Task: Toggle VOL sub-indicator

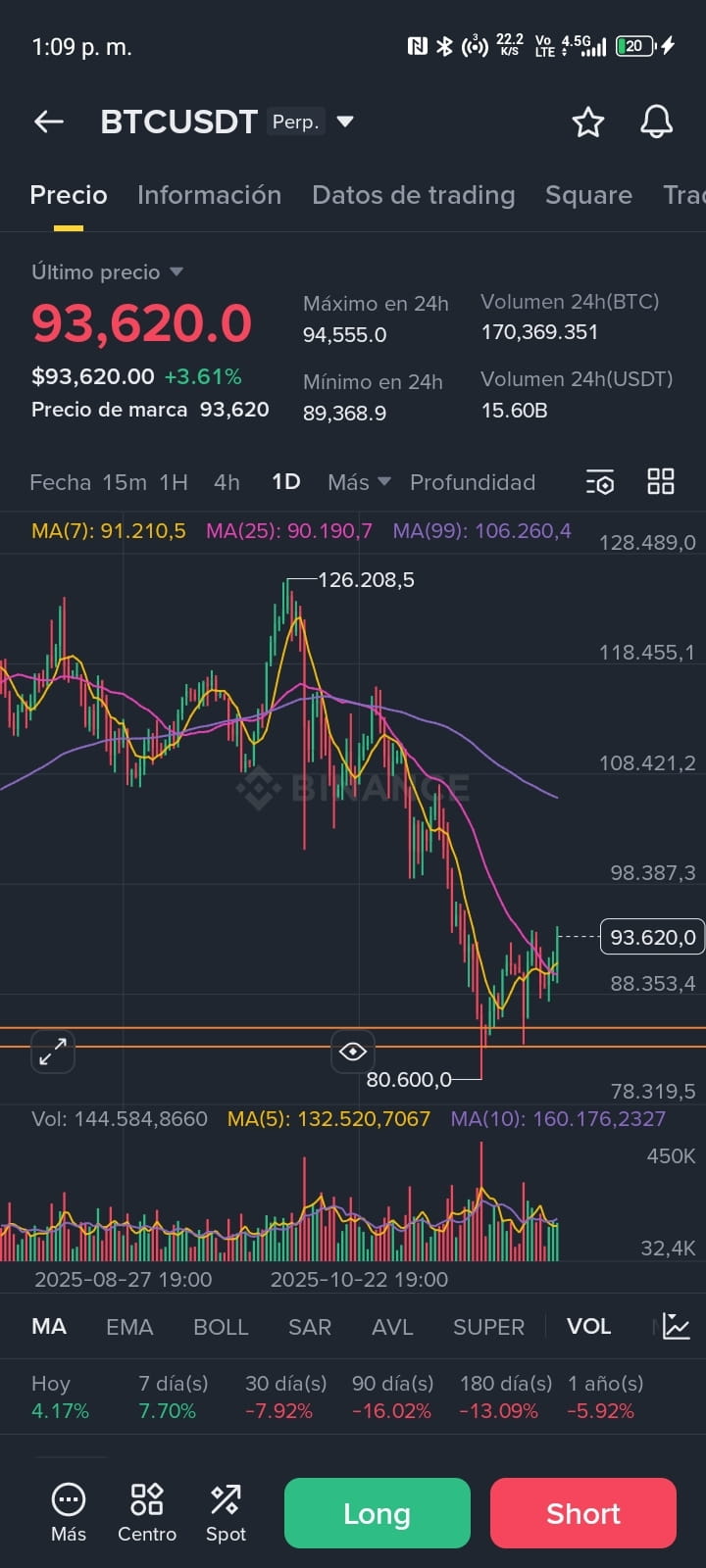Action: 588,1327
